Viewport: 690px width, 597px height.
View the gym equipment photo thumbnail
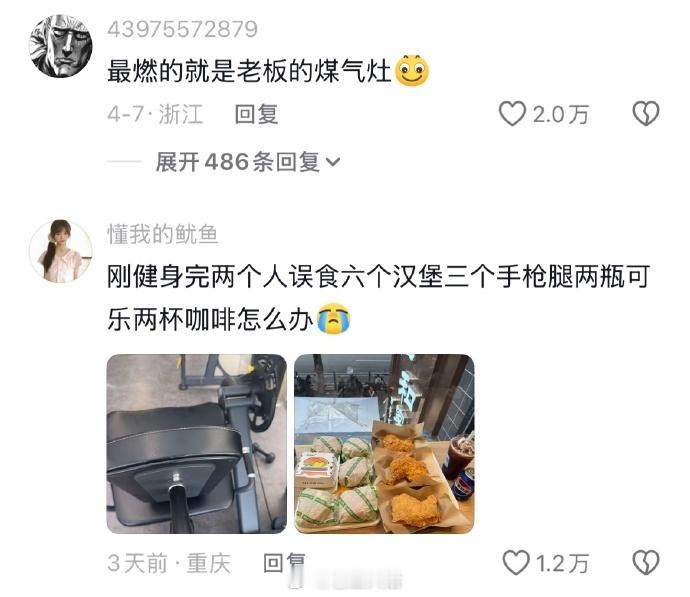click(x=197, y=443)
